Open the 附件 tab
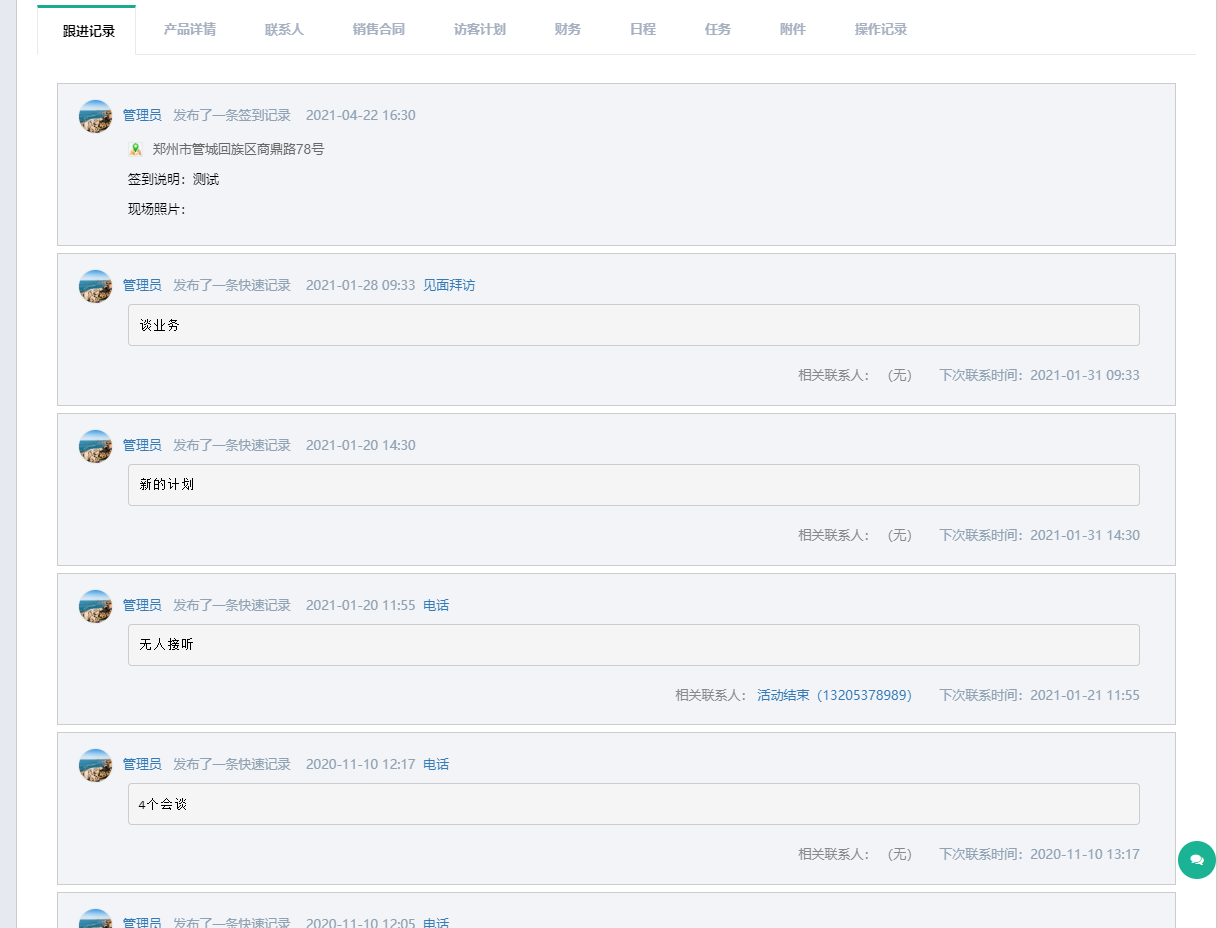The image size is (1217, 928). click(x=793, y=30)
